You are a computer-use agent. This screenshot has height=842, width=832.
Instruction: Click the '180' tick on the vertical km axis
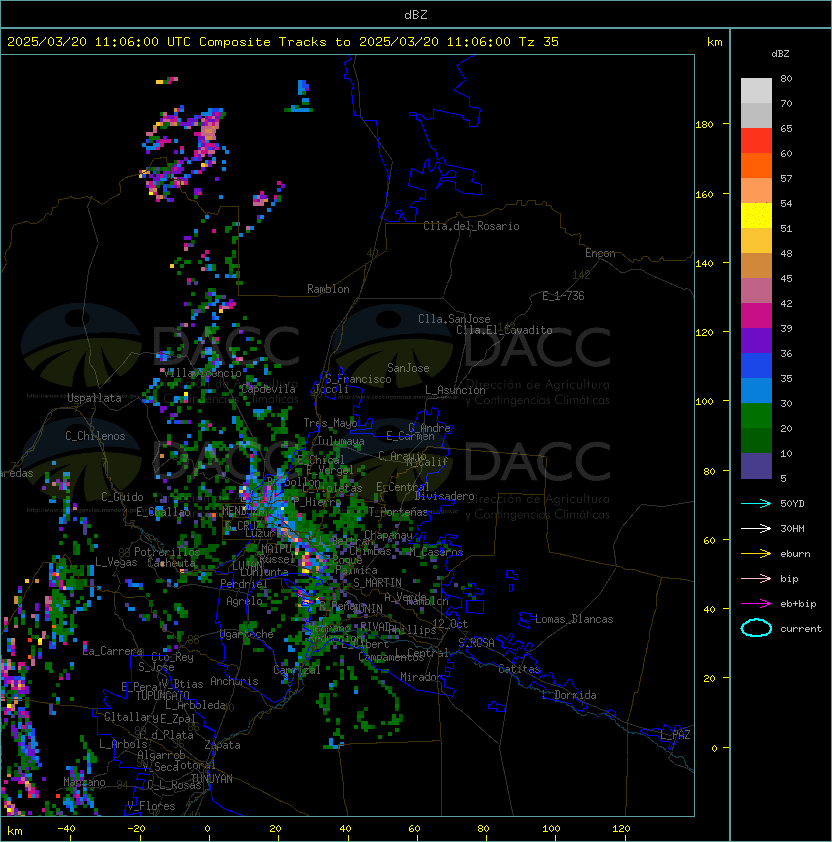(x=704, y=124)
